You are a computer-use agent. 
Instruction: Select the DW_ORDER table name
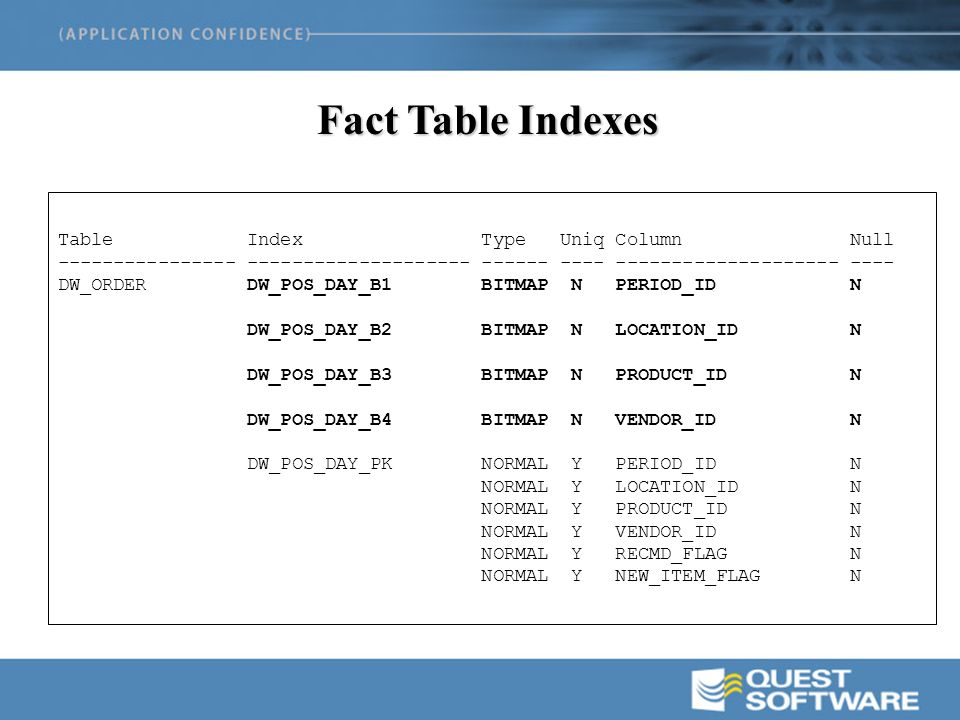coord(102,285)
